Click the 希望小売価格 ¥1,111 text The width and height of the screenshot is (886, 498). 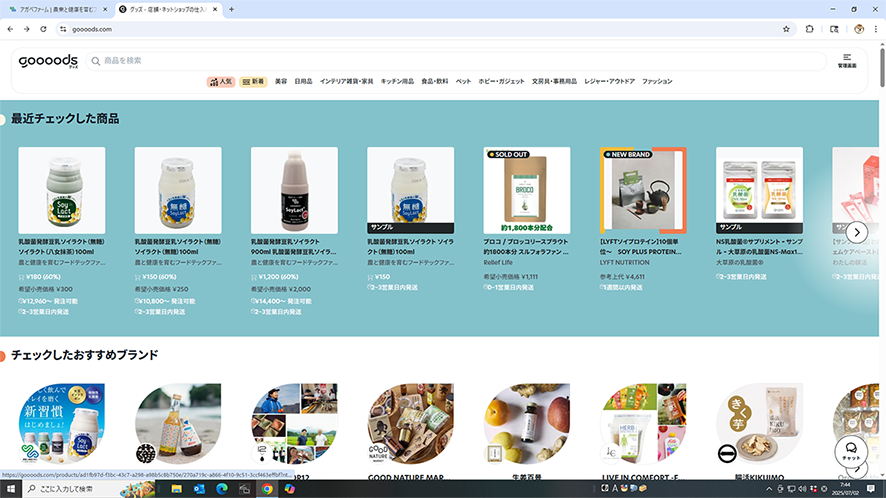(x=510, y=277)
